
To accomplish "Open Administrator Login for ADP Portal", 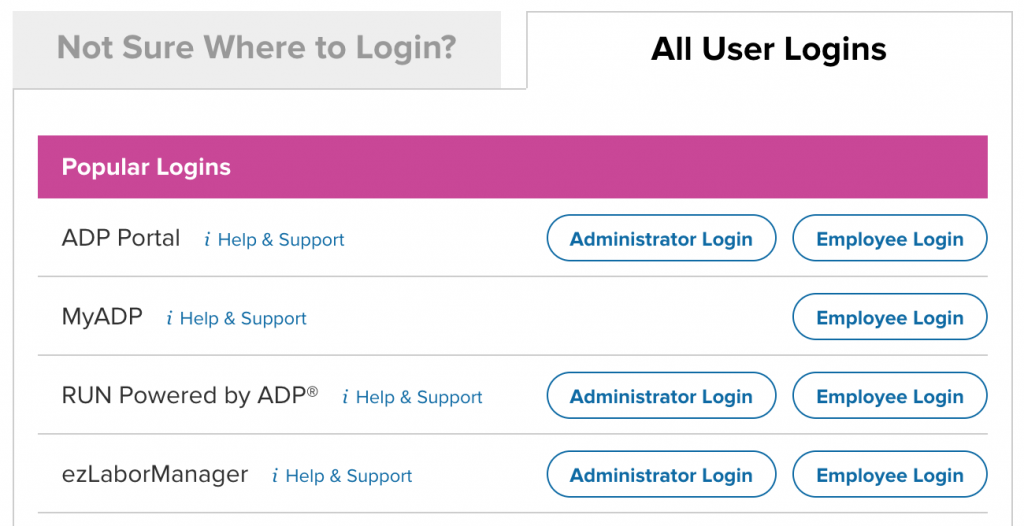I will pos(661,238).
